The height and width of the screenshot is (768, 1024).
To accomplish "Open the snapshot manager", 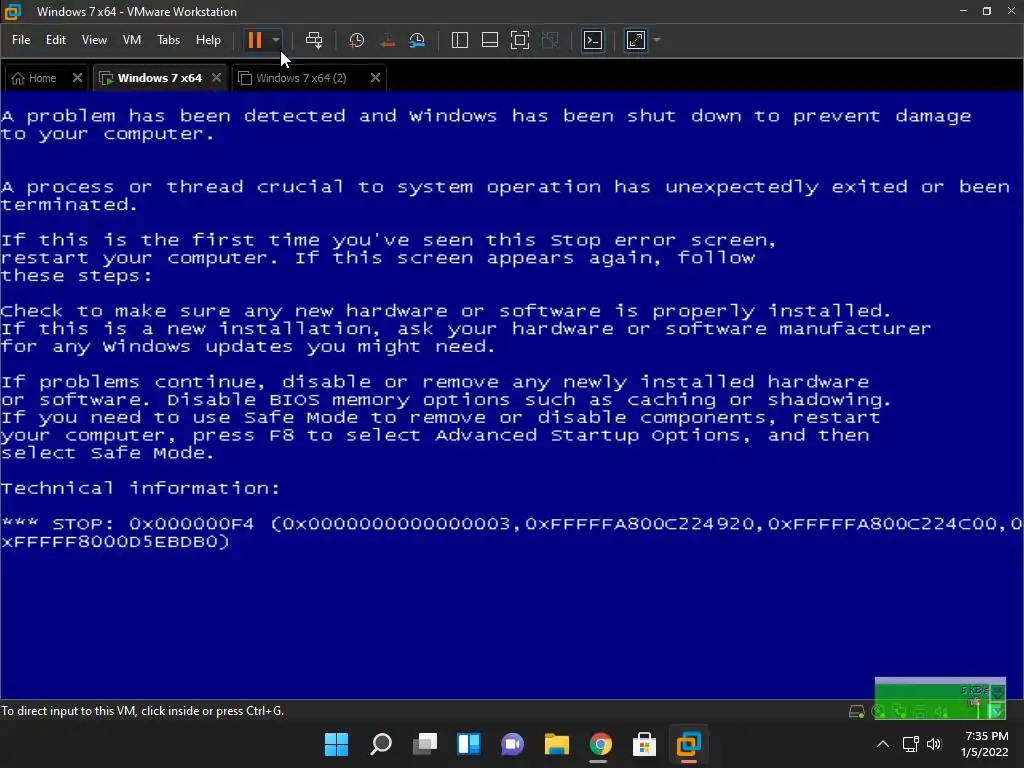I will tap(417, 40).
